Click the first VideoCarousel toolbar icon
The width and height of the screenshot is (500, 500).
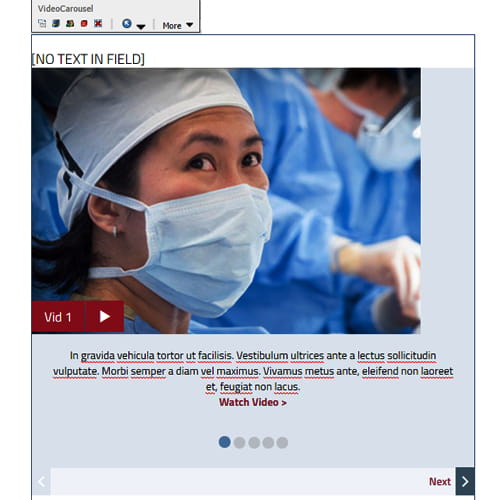42,23
